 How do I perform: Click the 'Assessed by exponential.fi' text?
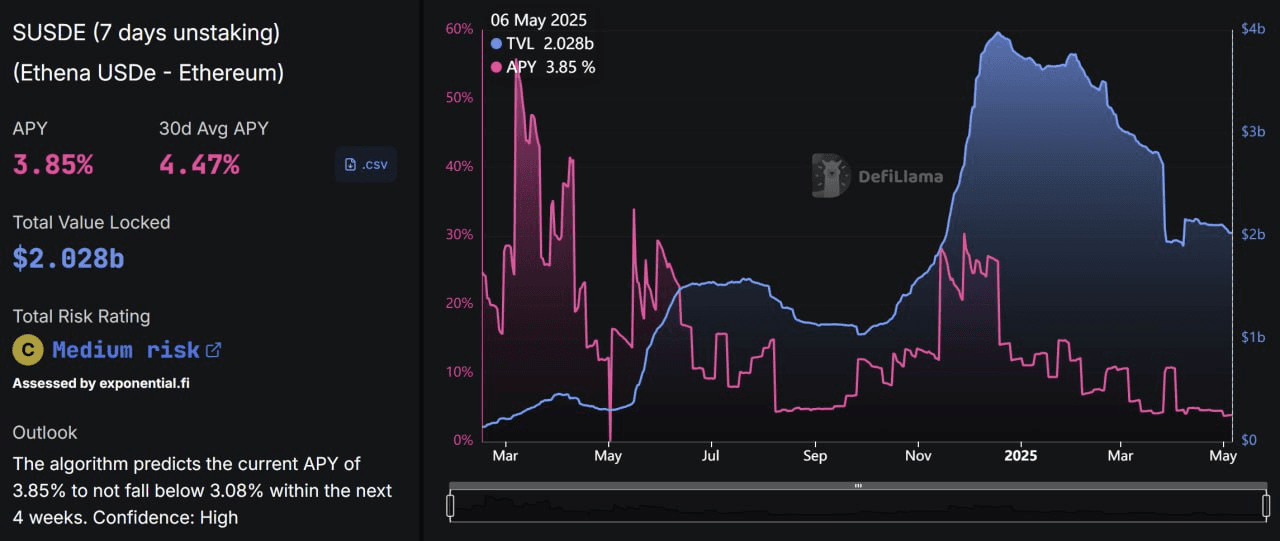pos(100,383)
